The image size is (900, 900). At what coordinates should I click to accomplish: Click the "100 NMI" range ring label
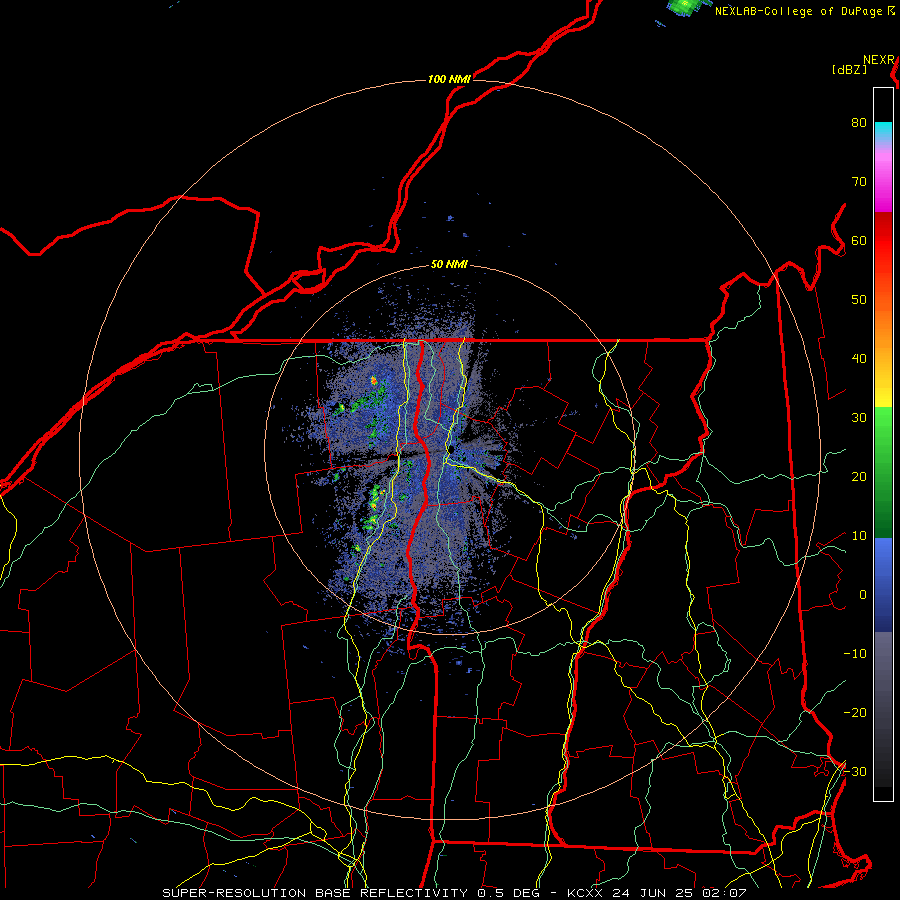(449, 79)
